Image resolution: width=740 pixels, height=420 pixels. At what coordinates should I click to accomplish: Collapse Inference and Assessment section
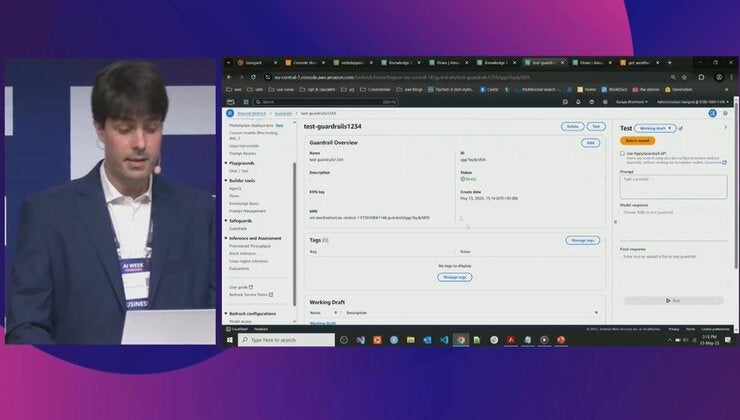tap(226, 238)
